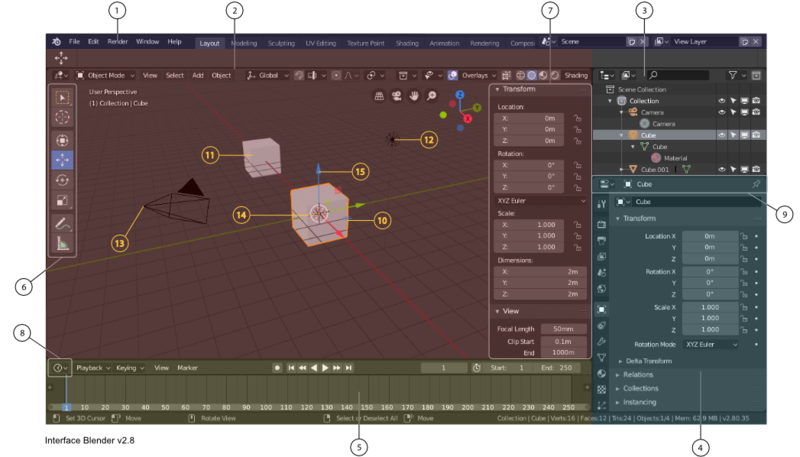Open the Render menu
This screenshot has height=457, width=800.
tap(117, 42)
